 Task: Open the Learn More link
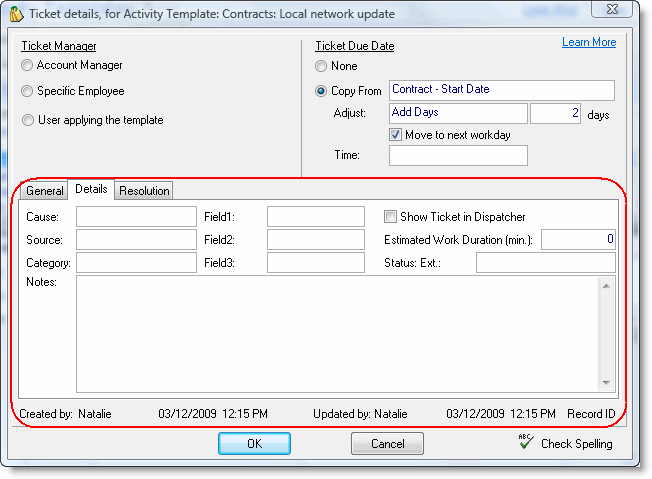[589, 42]
